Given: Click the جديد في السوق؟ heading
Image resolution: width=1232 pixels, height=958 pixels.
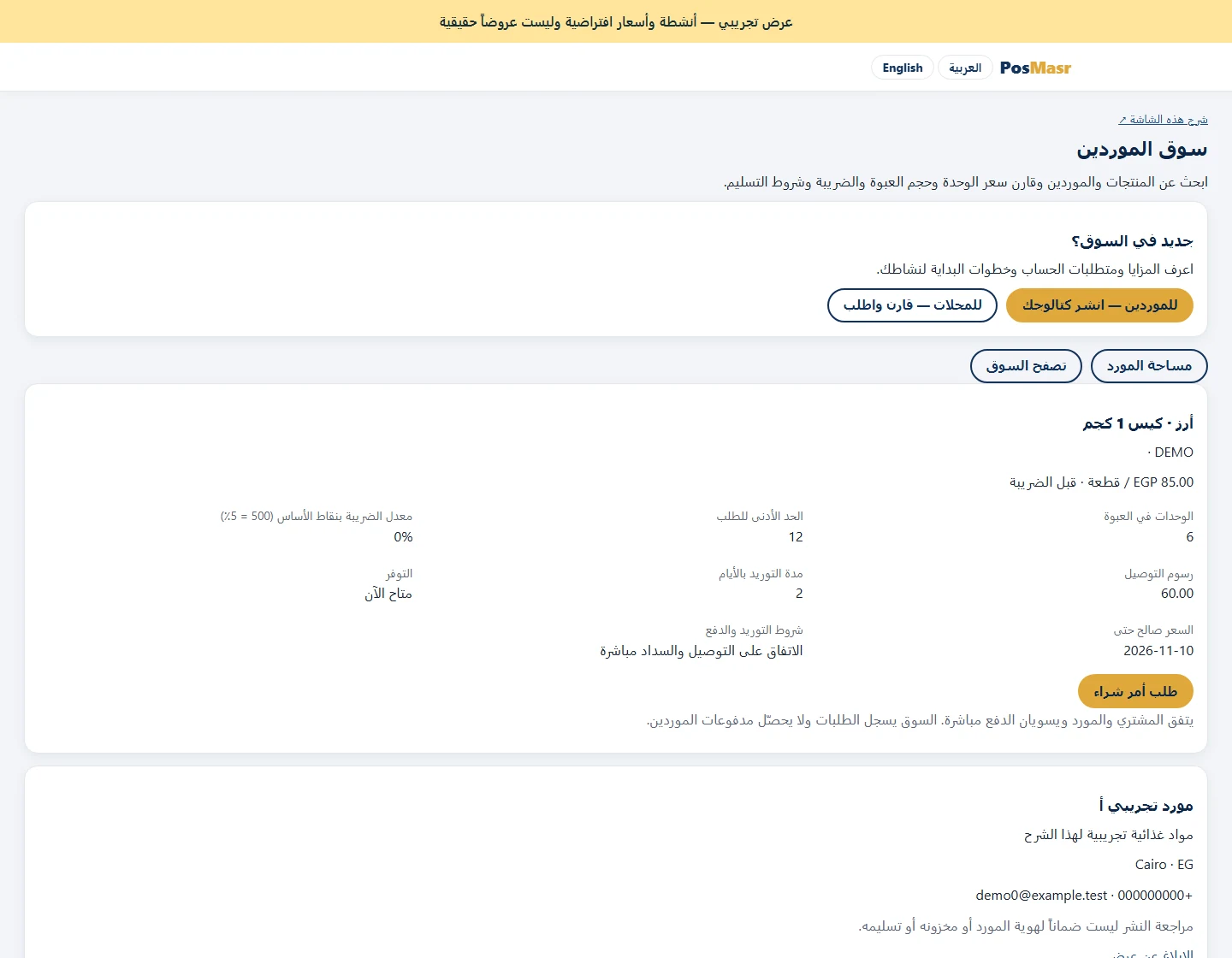Looking at the screenshot, I should coord(1132,241).
